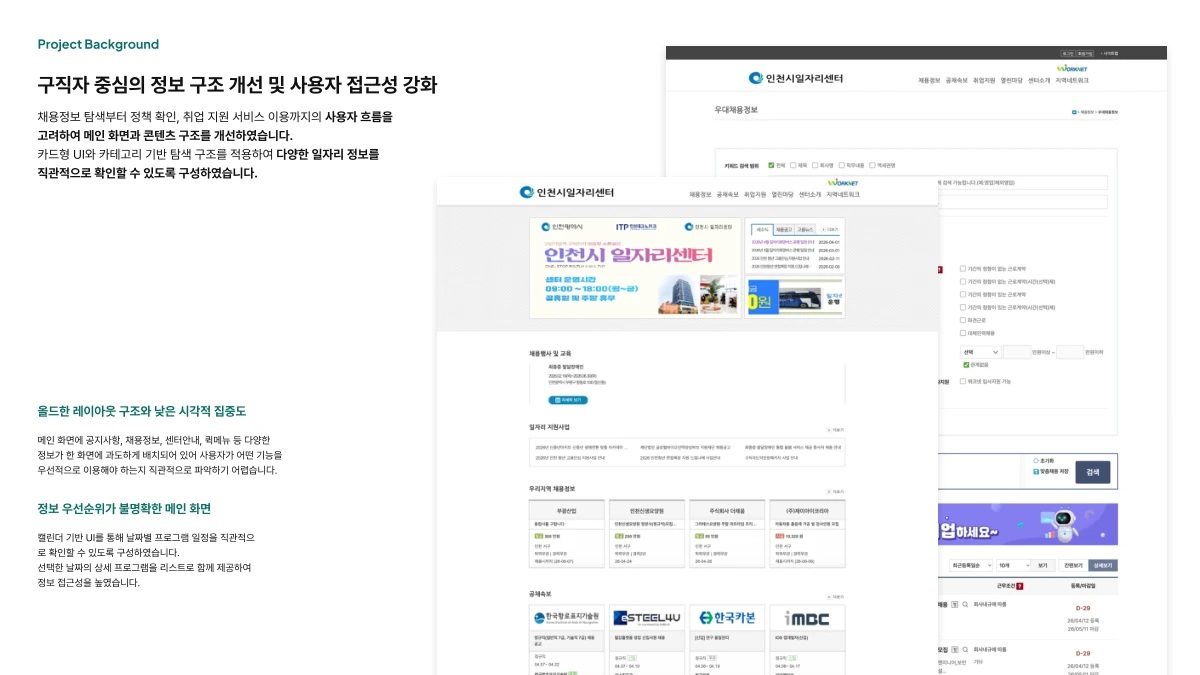Image resolution: width=1200 pixels, height=675 pixels.
Task: Tick the 파견근로 checkbox
Action: [963, 320]
